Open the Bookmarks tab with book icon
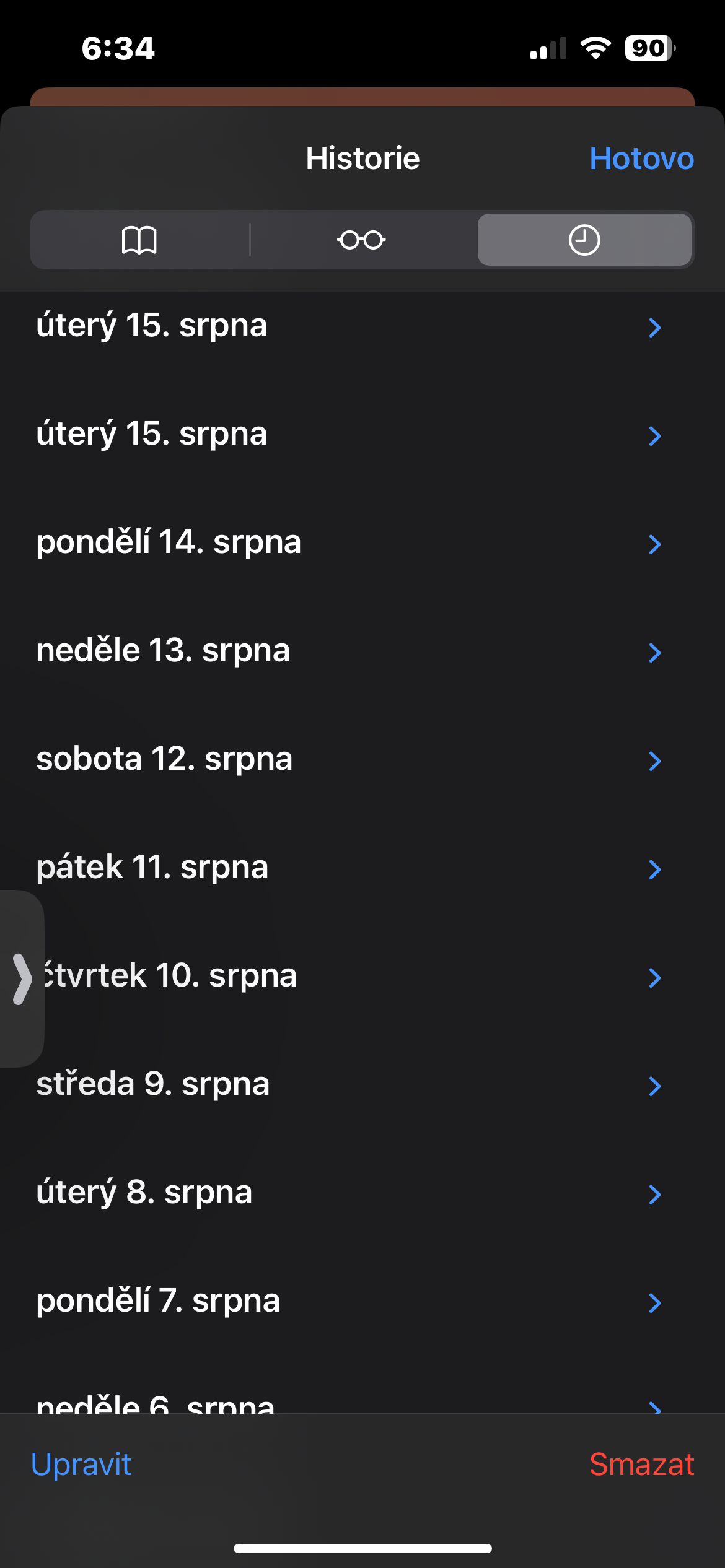This screenshot has width=725, height=1568. (139, 240)
